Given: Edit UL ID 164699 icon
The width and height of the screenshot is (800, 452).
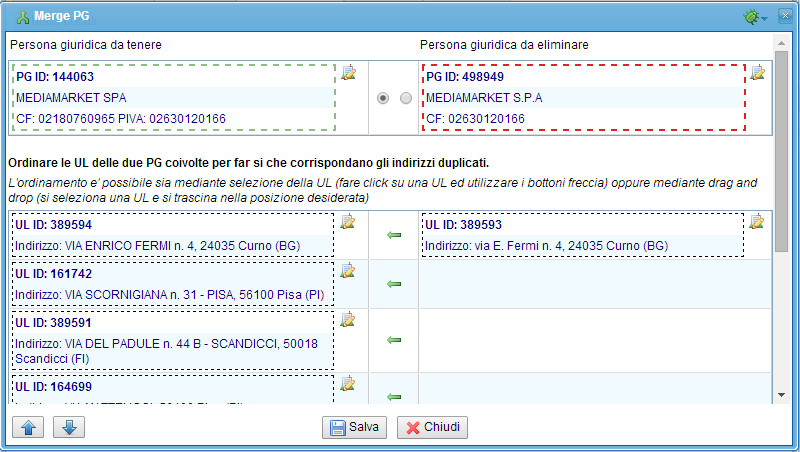Looking at the screenshot, I should (x=347, y=384).
